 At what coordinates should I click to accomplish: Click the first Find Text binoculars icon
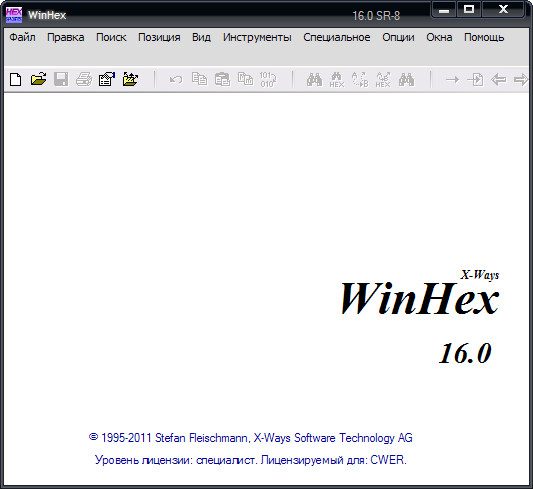(x=314, y=80)
